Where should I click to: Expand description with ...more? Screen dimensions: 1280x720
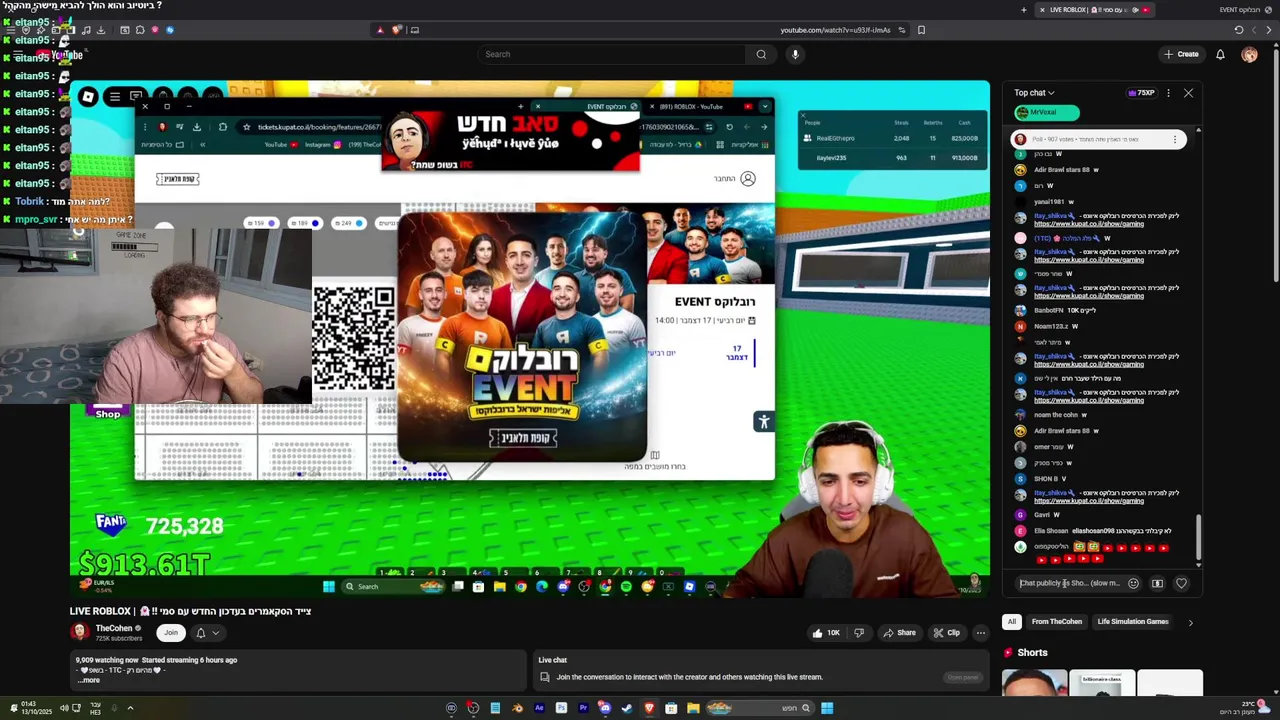[88, 680]
